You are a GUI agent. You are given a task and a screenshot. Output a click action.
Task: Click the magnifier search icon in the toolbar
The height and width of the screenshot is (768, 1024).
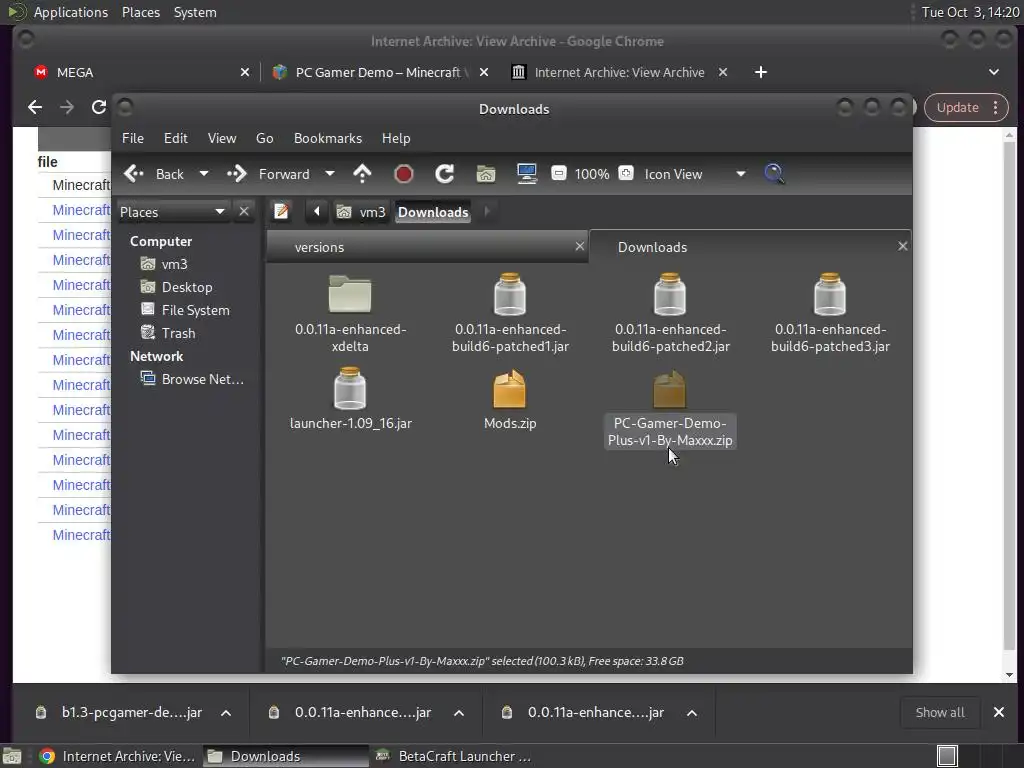point(774,174)
